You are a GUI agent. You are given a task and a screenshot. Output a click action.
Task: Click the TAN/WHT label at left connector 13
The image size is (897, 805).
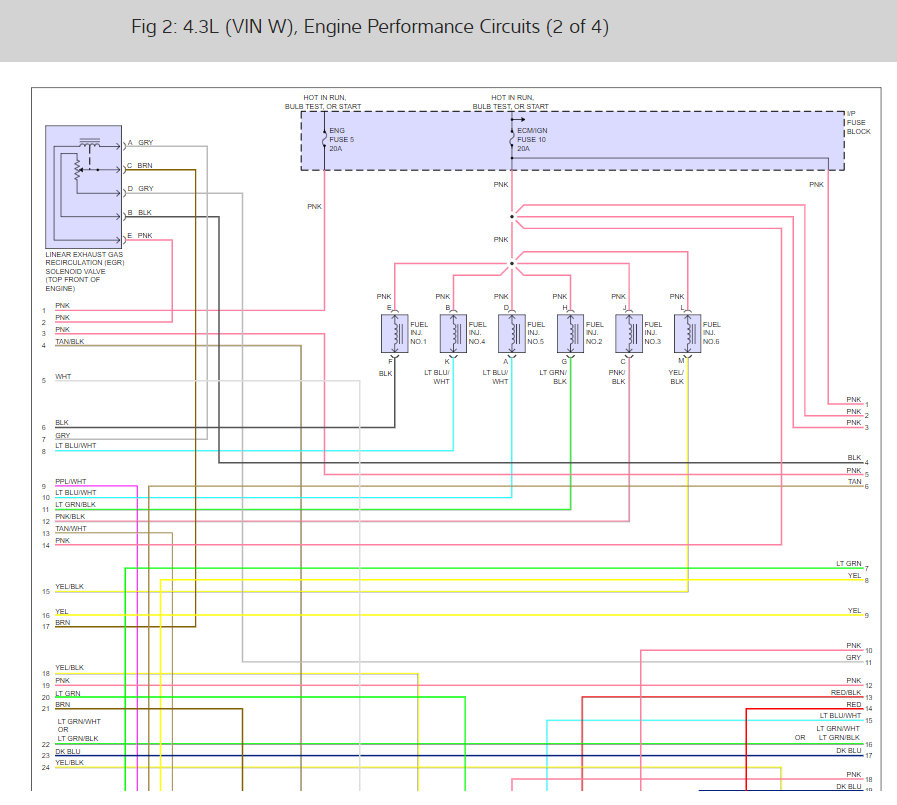coord(70,529)
